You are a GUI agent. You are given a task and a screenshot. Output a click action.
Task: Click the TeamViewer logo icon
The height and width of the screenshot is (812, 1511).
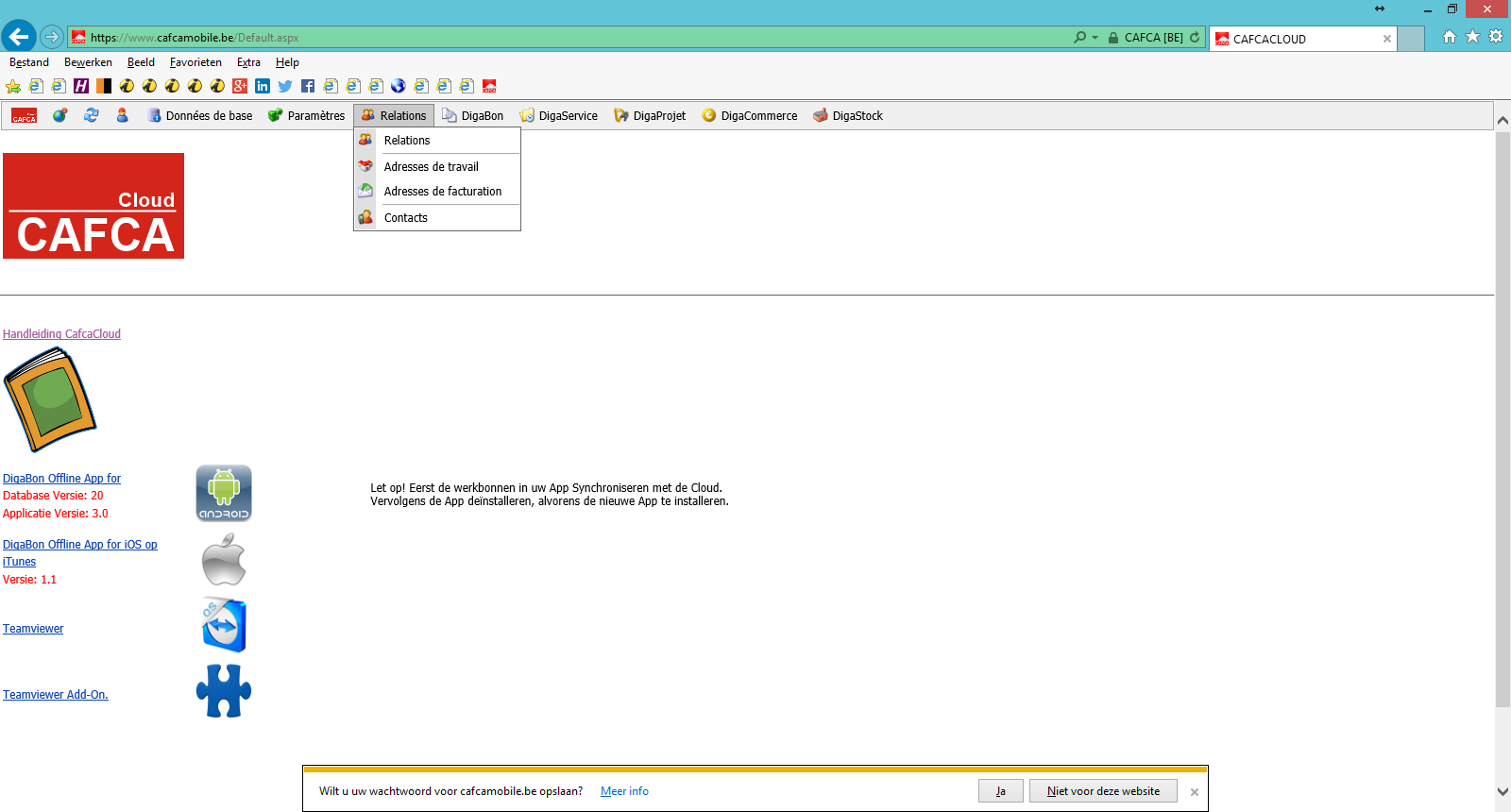pos(224,624)
